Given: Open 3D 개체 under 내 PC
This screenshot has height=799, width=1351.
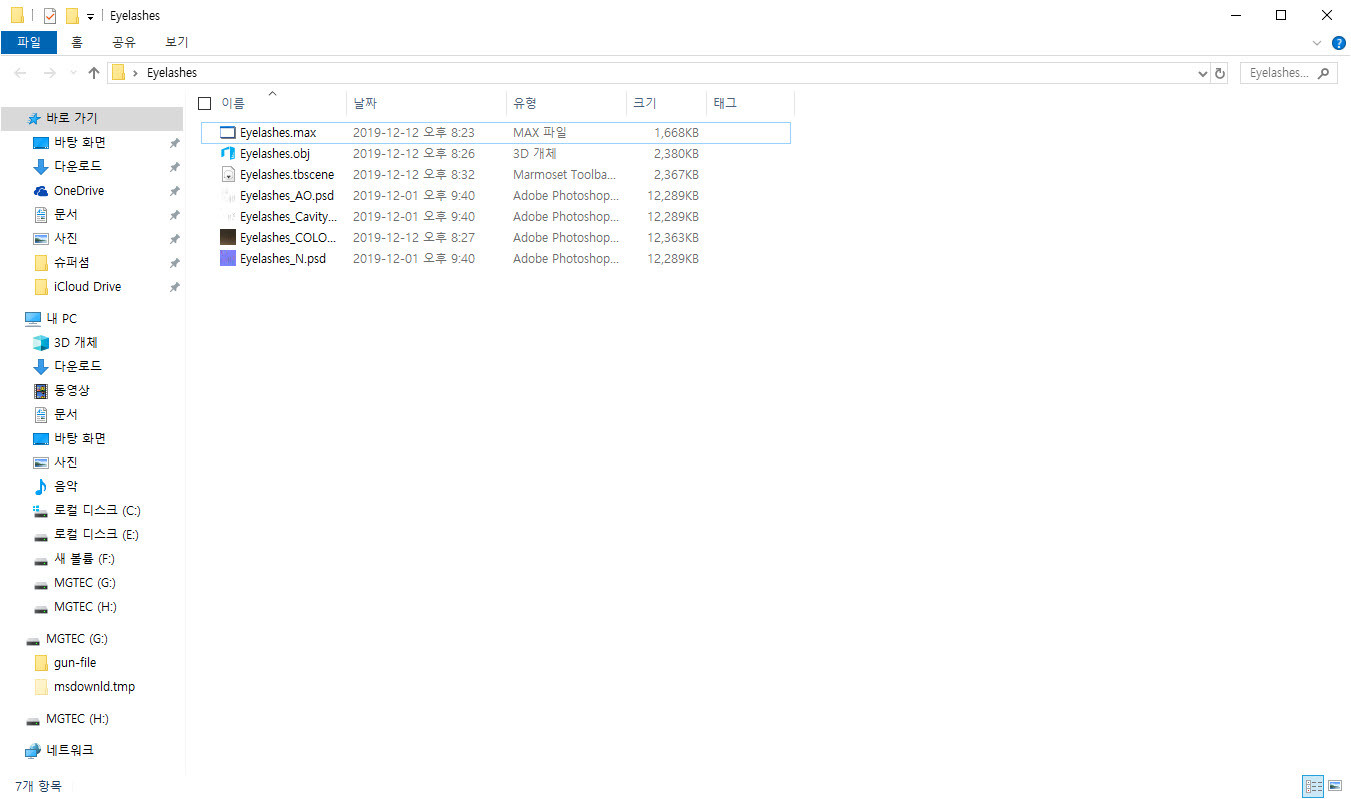Looking at the screenshot, I should (76, 342).
